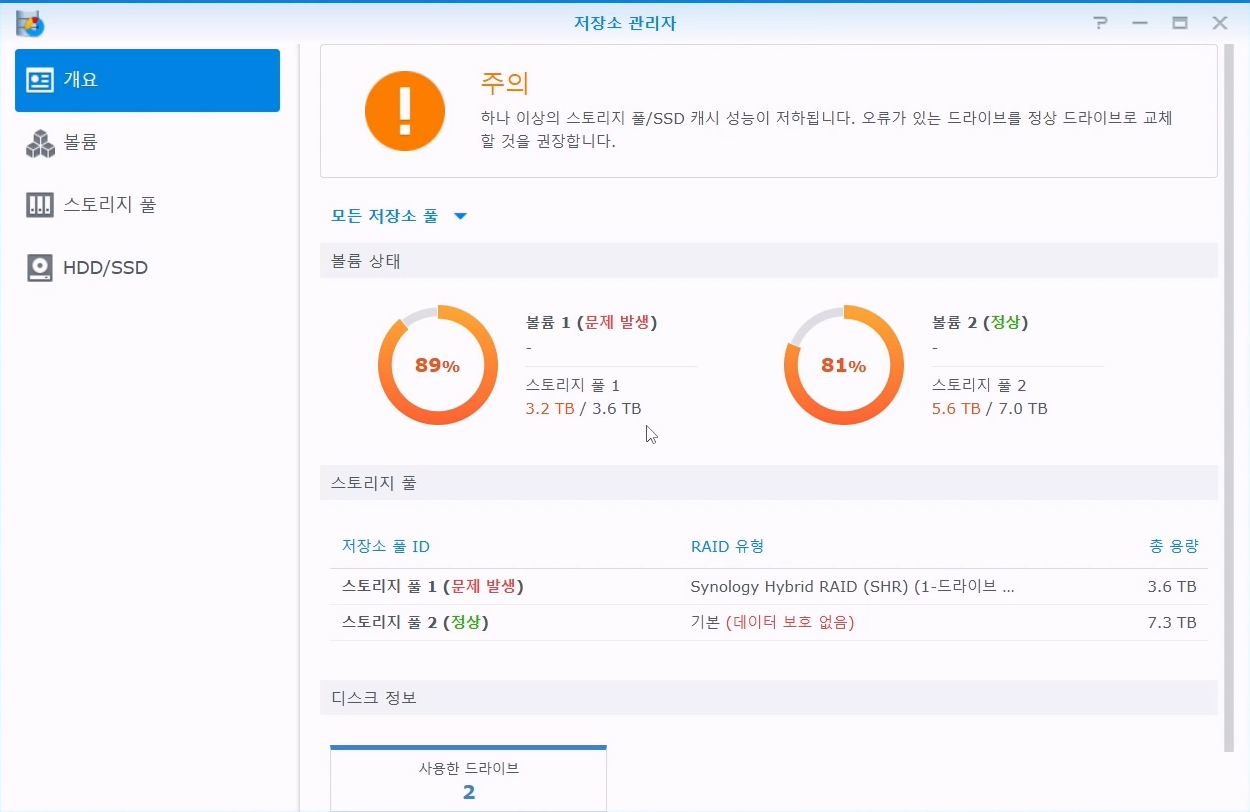Click the HDD/SSD drive icon in sidebar
Screen dimensions: 1250x812
point(40,268)
